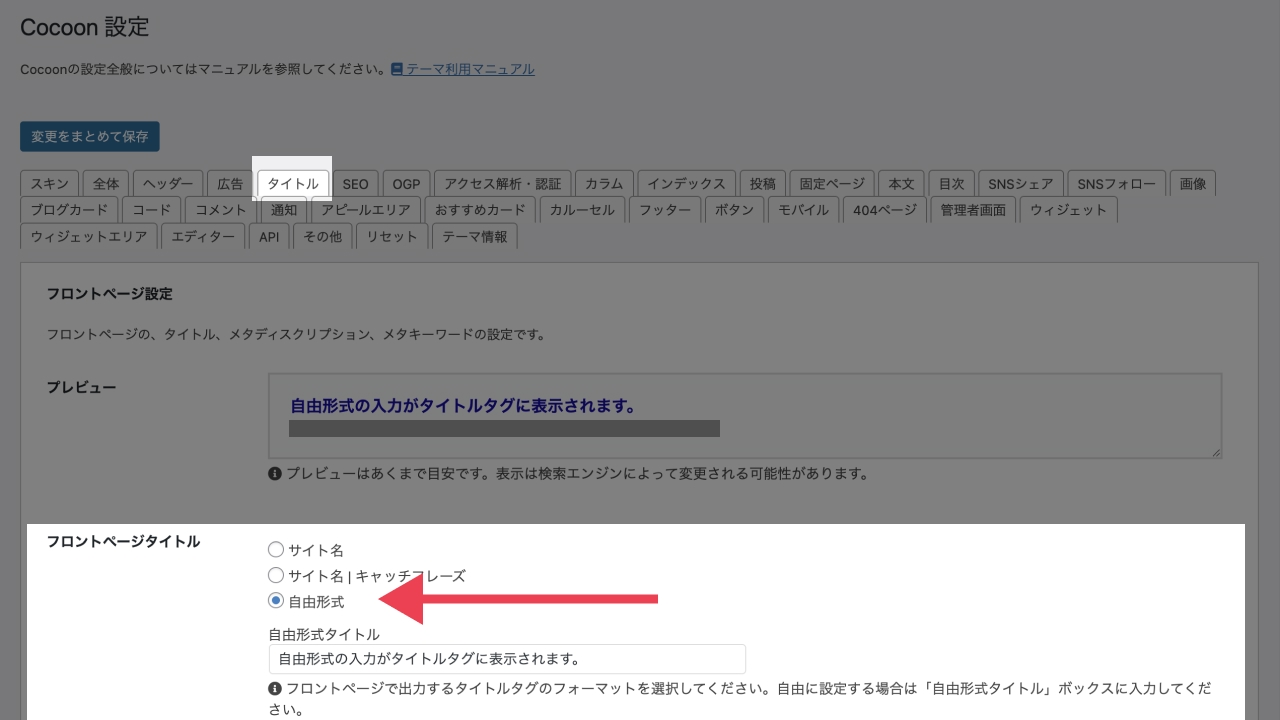Screen dimensions: 1280x720
Task: Open the ボタン tab
Action: tap(735, 210)
